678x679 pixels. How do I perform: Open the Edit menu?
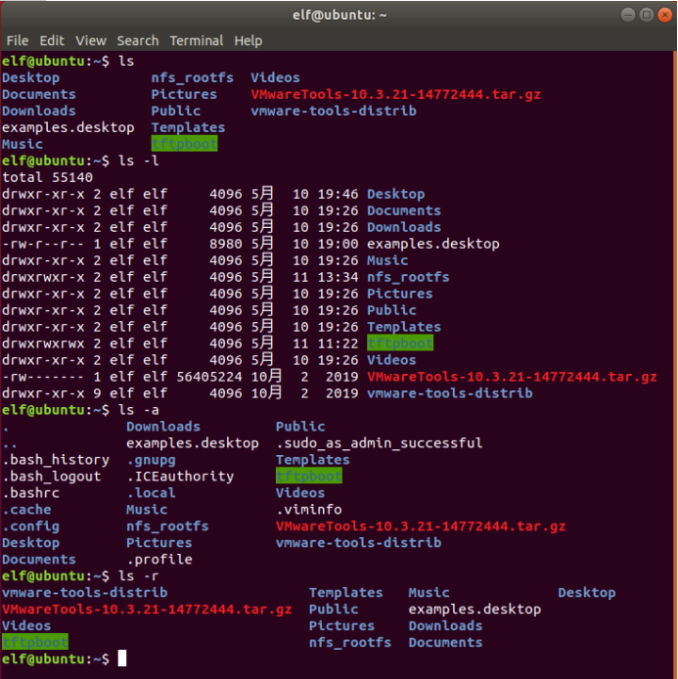tap(52, 41)
